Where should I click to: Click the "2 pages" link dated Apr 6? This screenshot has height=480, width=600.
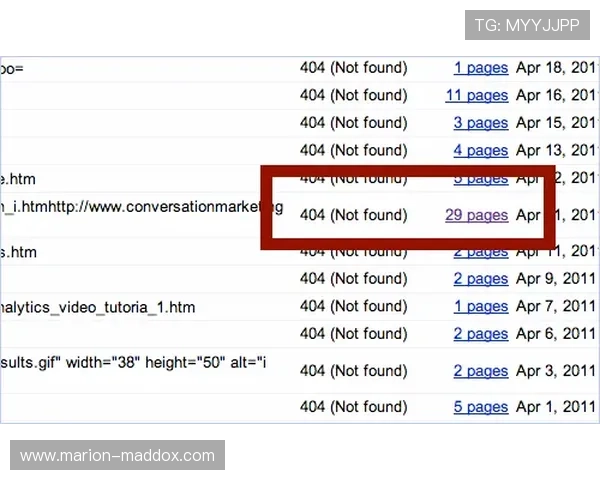(x=480, y=333)
